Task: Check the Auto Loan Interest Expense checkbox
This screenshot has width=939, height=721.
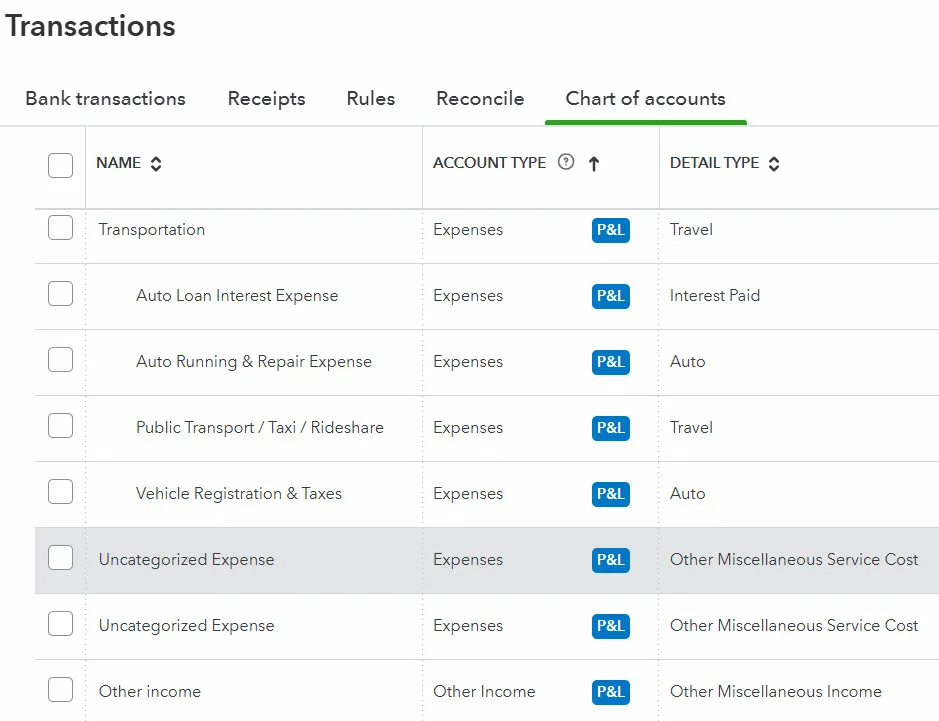Action: [61, 294]
